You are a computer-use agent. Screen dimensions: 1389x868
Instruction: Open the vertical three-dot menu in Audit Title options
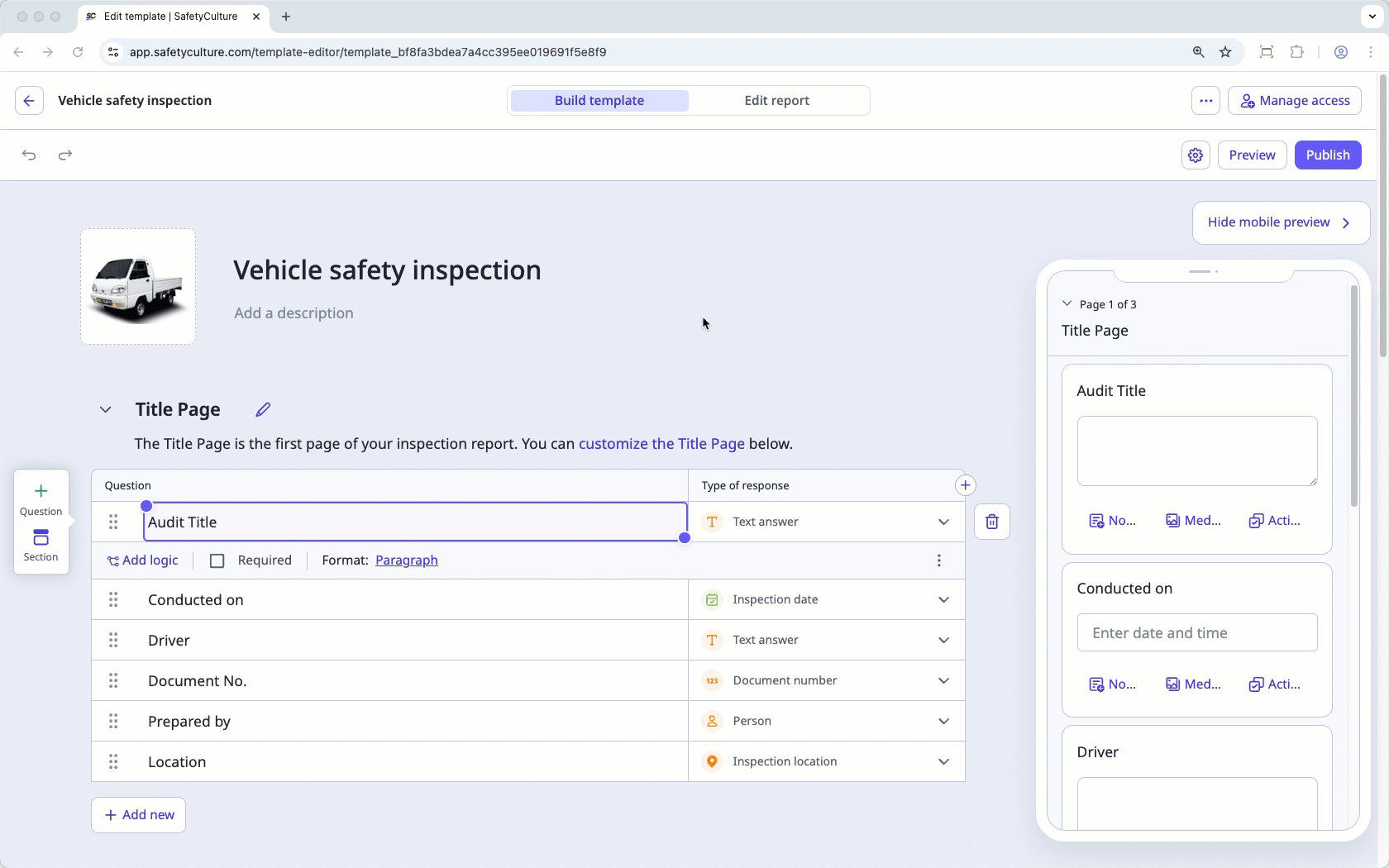click(939, 560)
